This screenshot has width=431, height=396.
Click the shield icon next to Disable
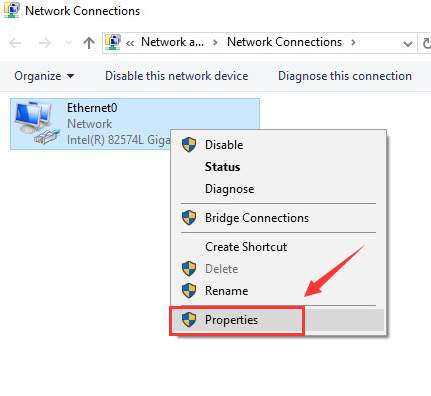click(189, 145)
